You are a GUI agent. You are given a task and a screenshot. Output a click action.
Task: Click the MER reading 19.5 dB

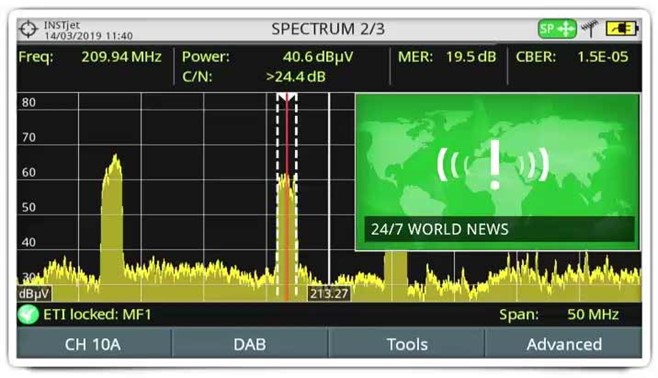pyautogui.click(x=471, y=57)
